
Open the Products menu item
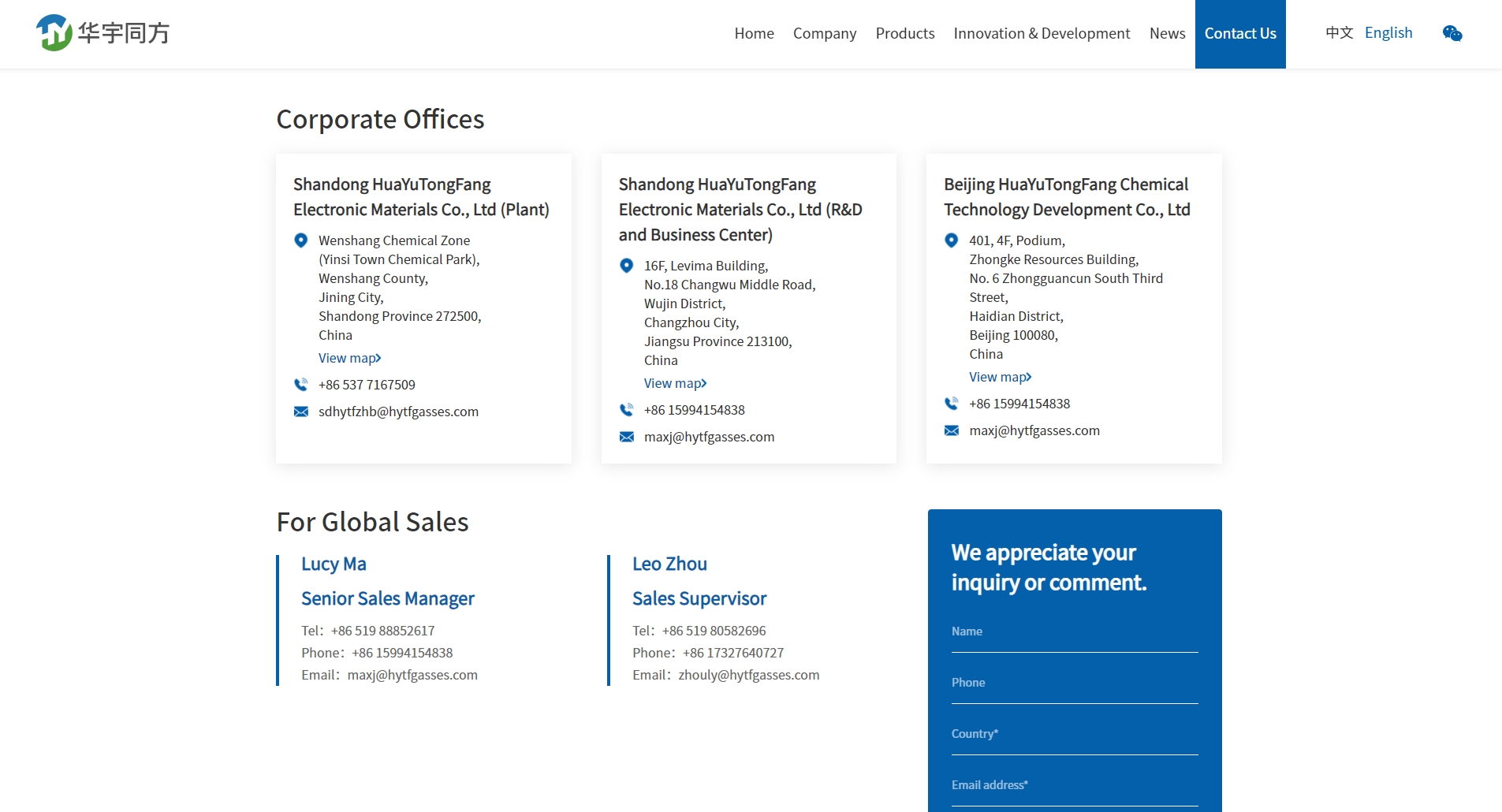(905, 33)
